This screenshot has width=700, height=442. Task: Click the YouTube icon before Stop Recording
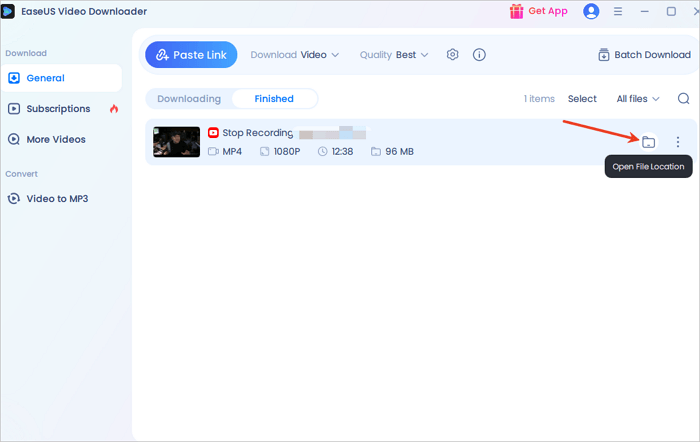pos(213,133)
